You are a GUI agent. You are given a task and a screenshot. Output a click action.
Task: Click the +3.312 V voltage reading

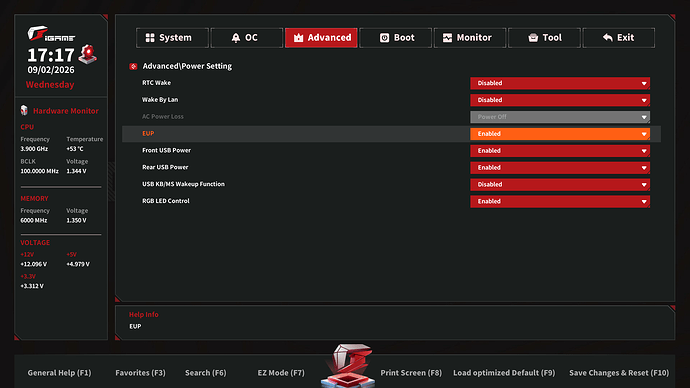tap(32, 286)
